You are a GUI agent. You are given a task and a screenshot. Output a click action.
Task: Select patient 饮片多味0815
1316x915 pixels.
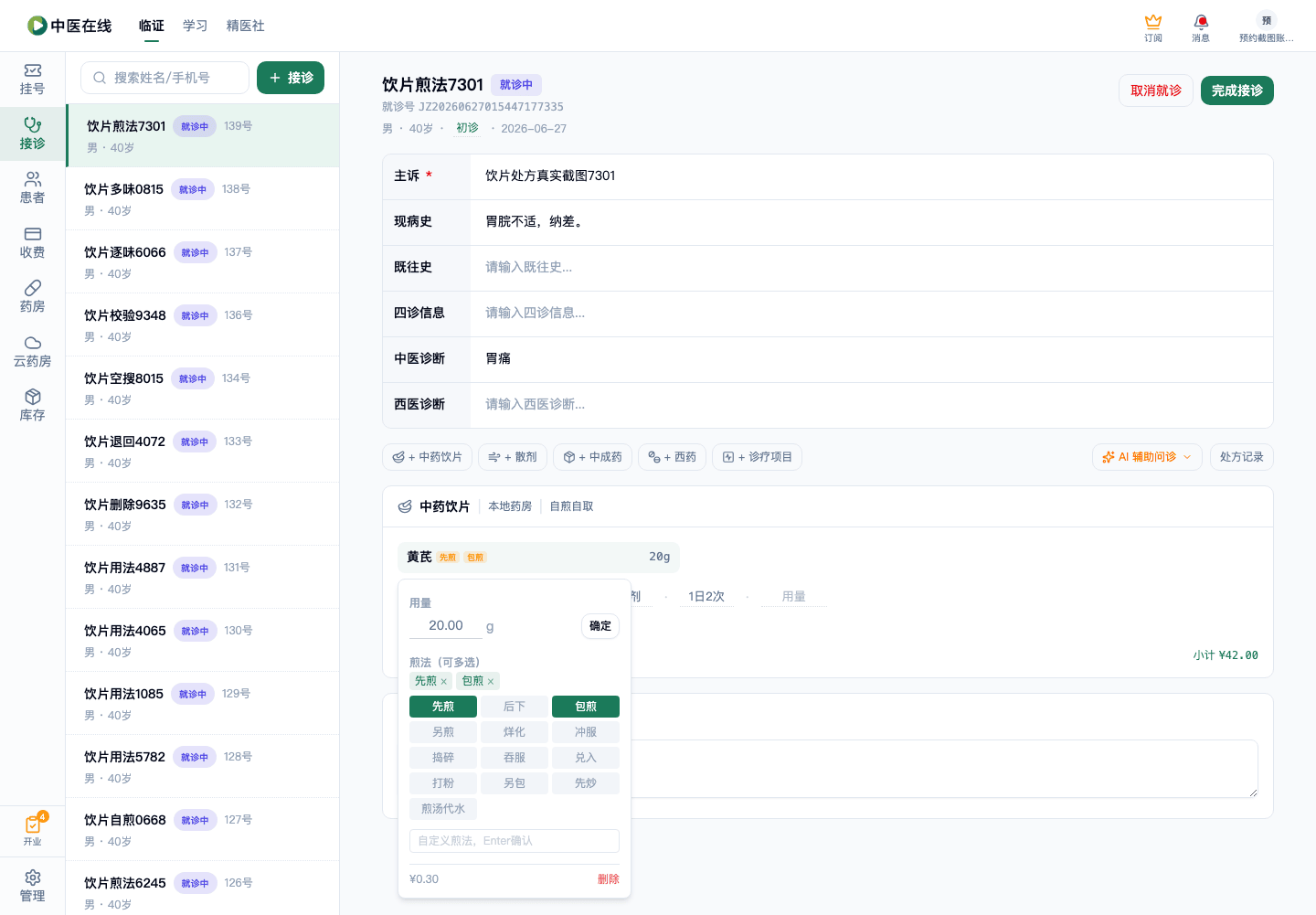[x=202, y=198]
